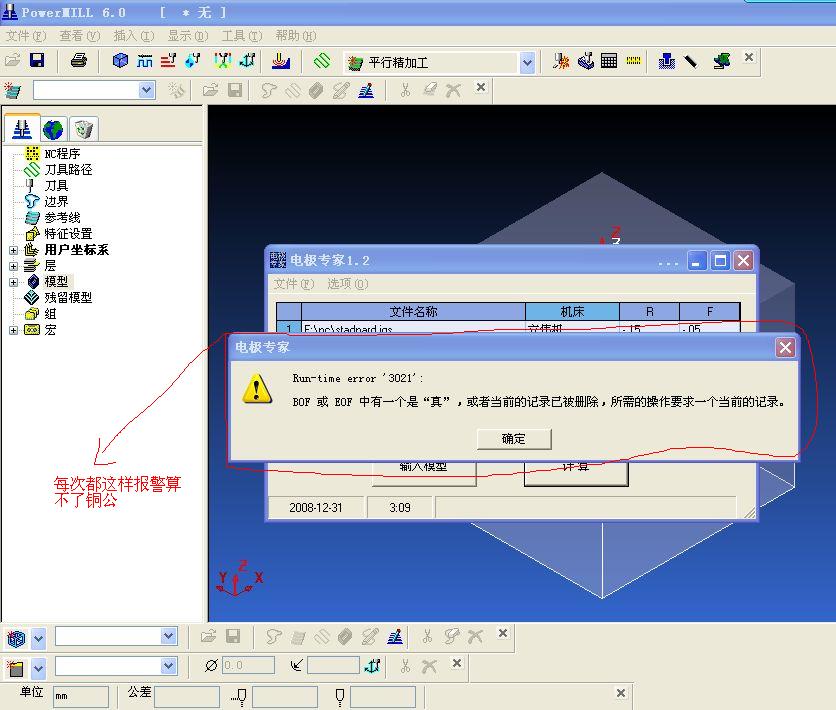
Task: Open the tool toolbar name dropdown
Action: tap(169, 665)
